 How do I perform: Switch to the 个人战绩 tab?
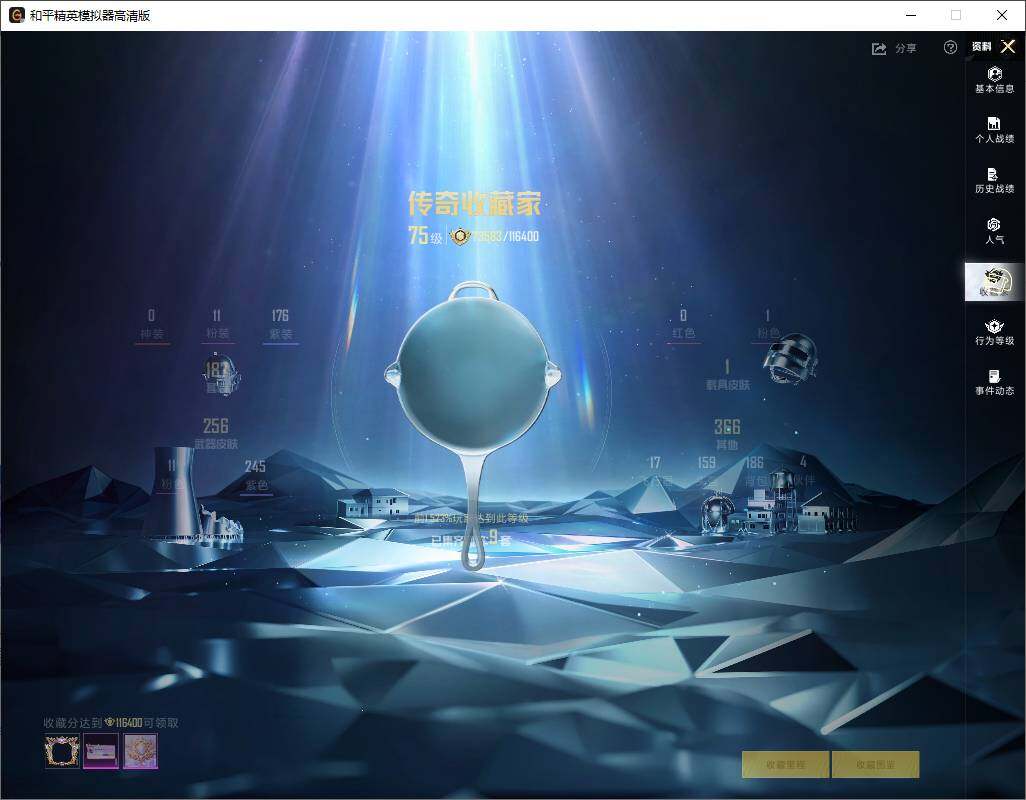click(994, 130)
